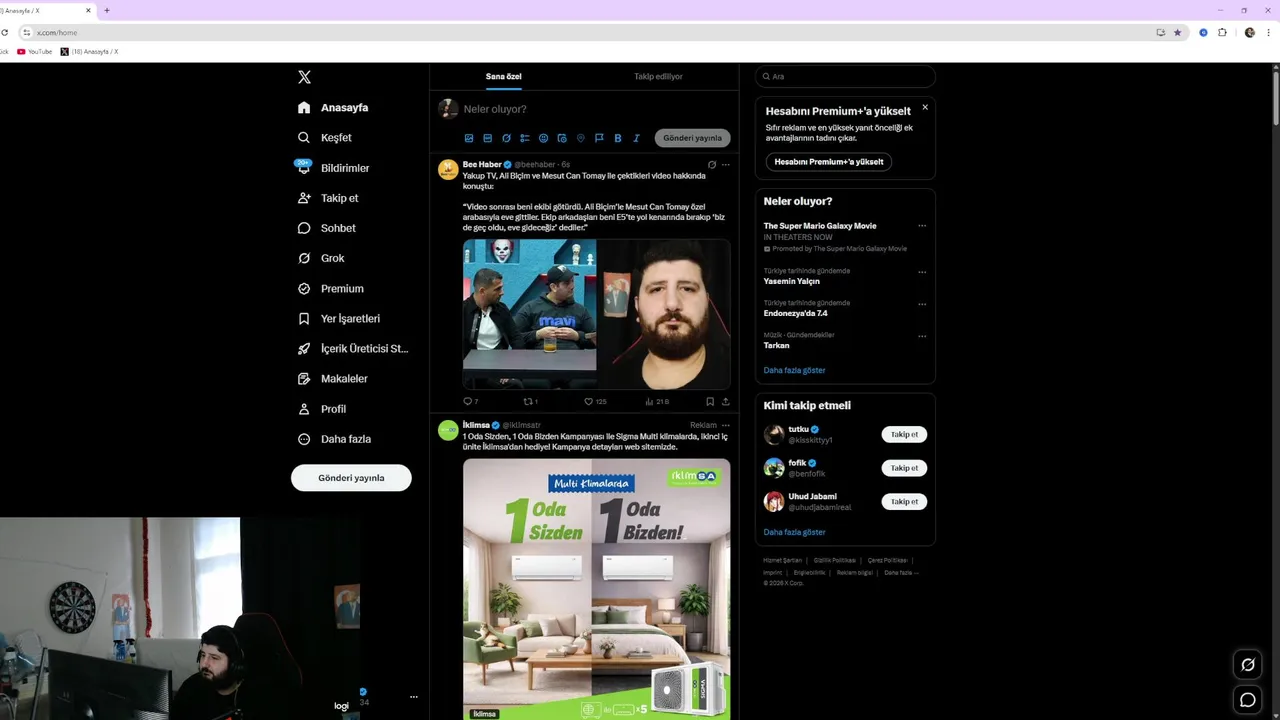The height and width of the screenshot is (720, 1280).
Task: Install app icon in address bar
Action: pos(1160,32)
